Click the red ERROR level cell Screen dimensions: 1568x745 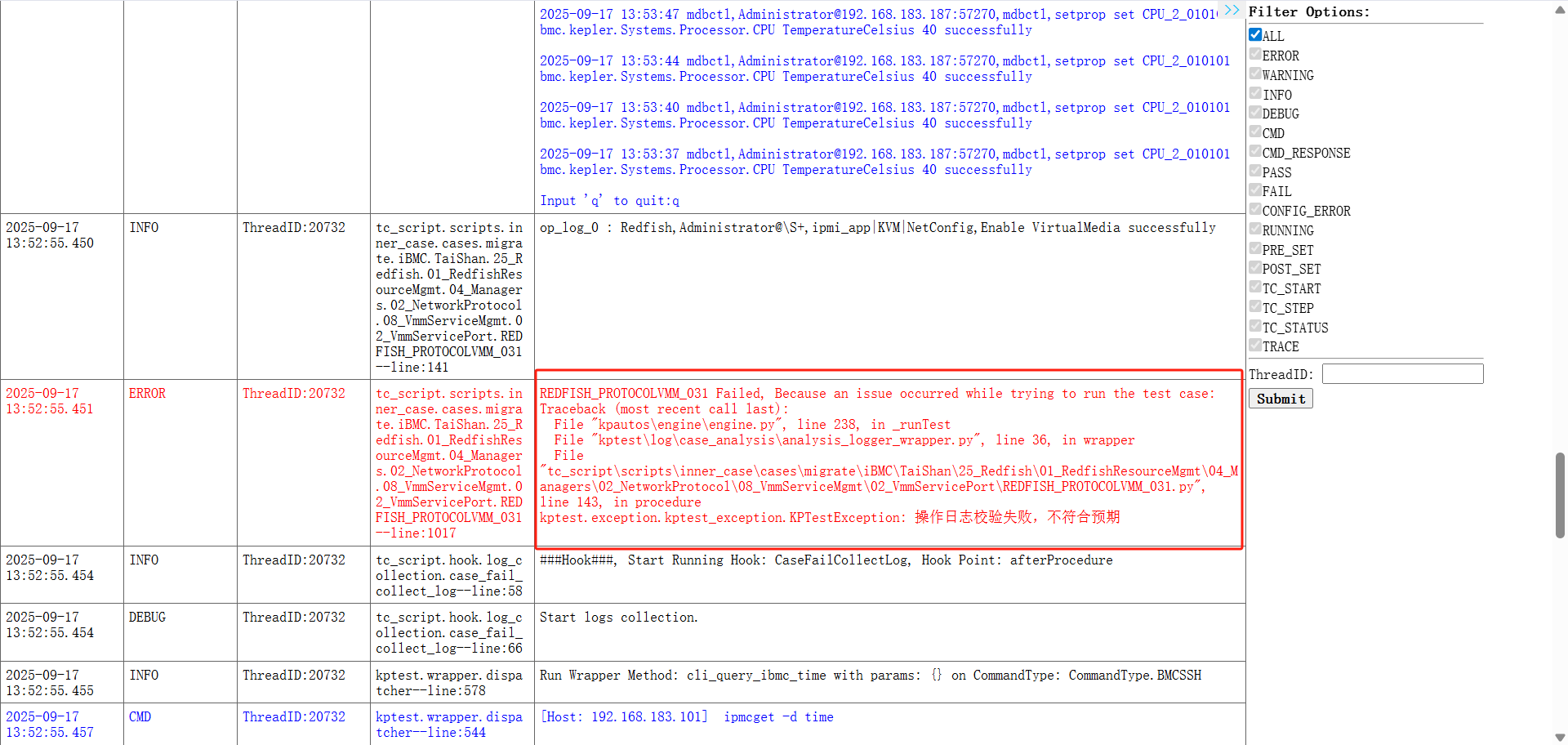(x=147, y=394)
